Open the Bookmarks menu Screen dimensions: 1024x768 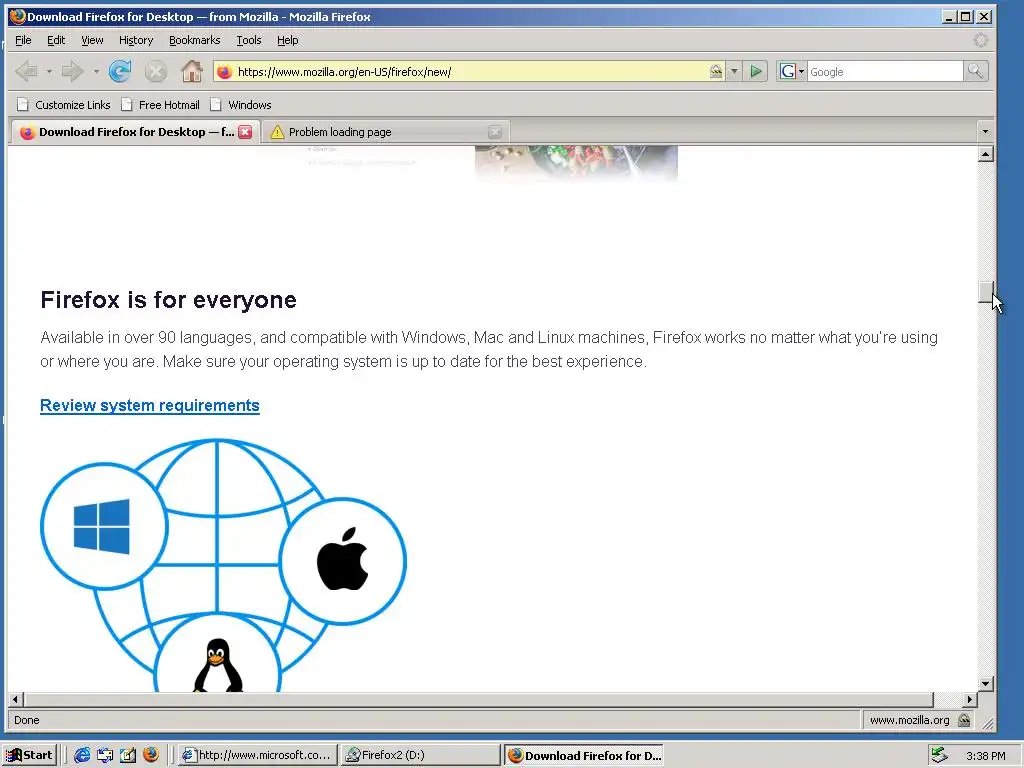[x=195, y=40]
